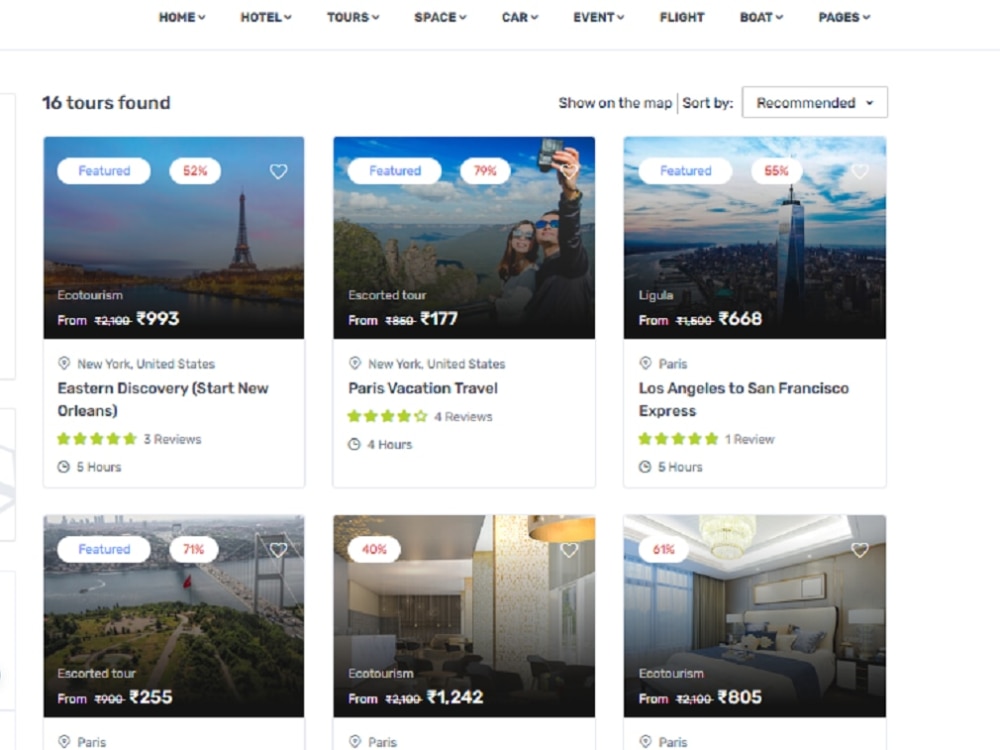Click location pin on Paris Vacation Travel card

pos(355,364)
